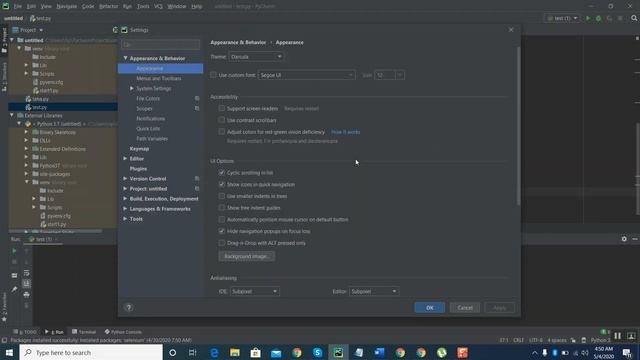This screenshot has height=360, width=640.
Task: Click the Debug bug icon in main toolbar
Action: [598, 18]
